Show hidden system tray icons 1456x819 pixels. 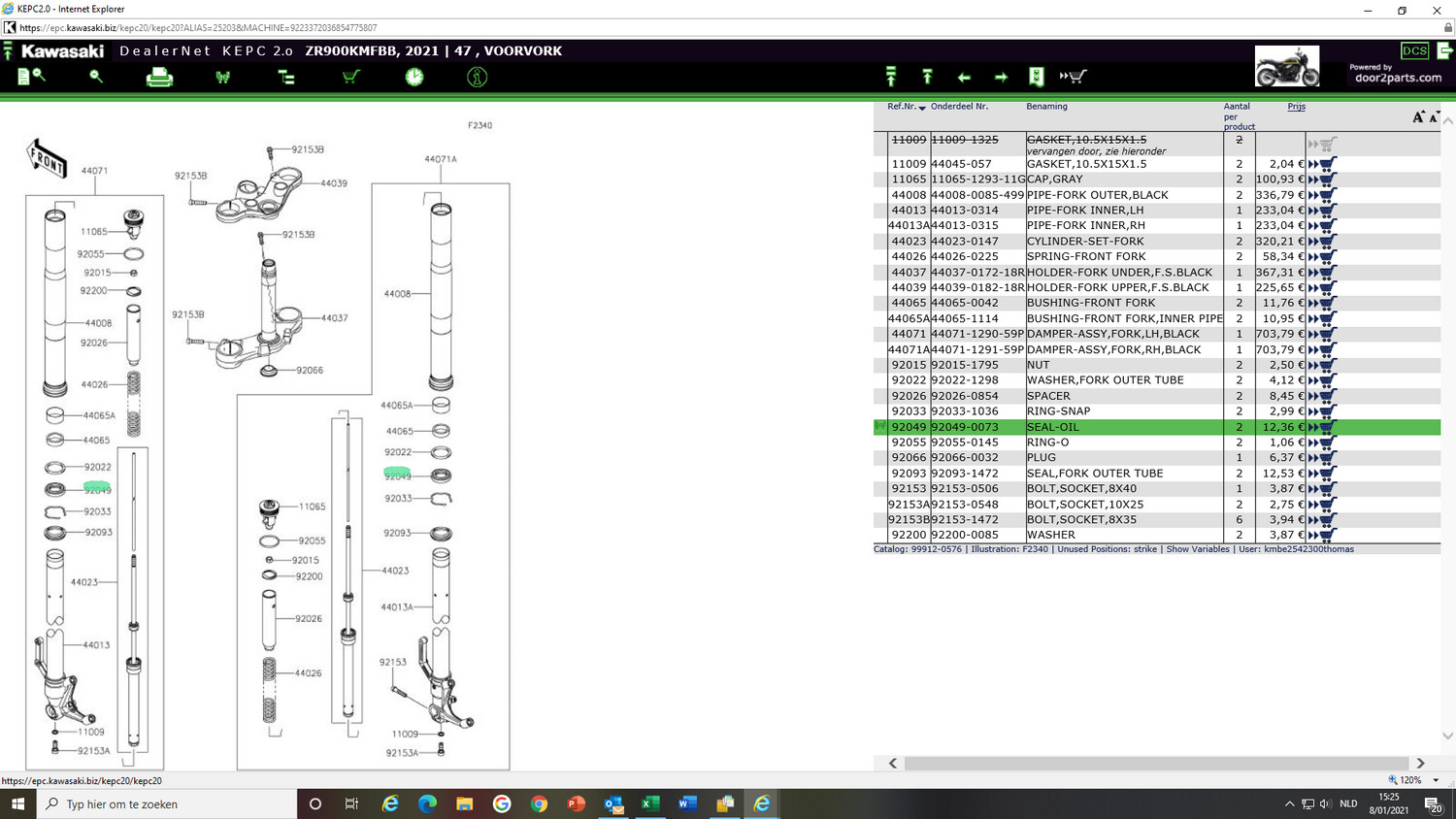(1289, 803)
